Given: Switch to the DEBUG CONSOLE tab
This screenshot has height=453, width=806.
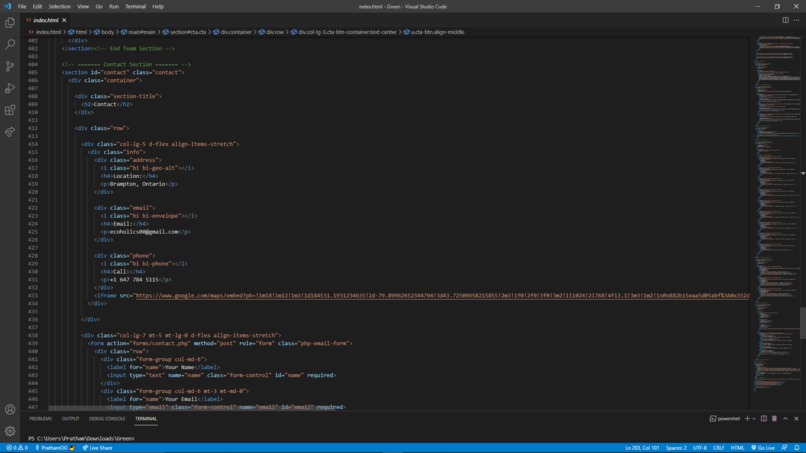Looking at the screenshot, I should click(x=107, y=419).
